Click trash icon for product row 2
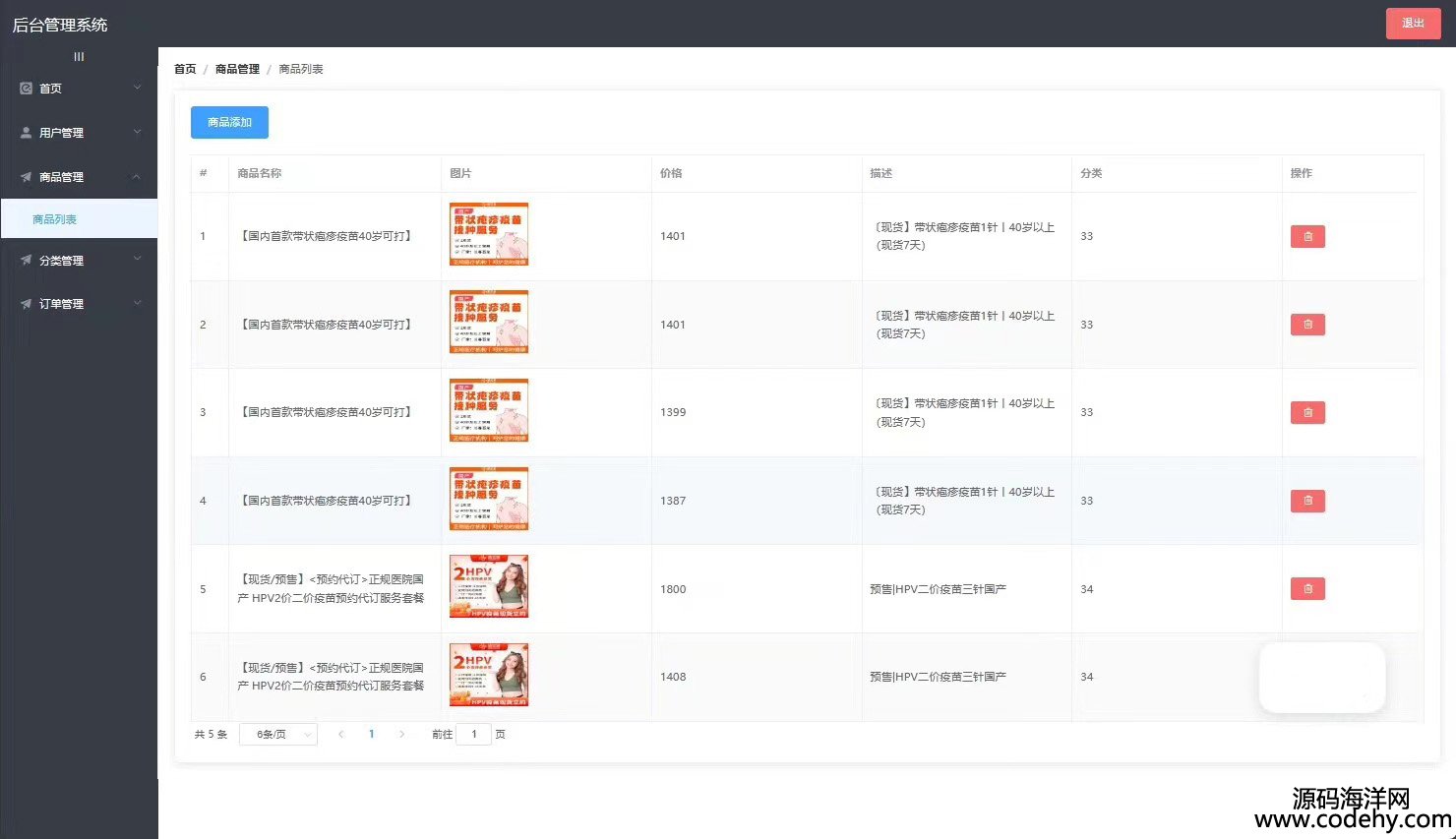 [x=1307, y=325]
